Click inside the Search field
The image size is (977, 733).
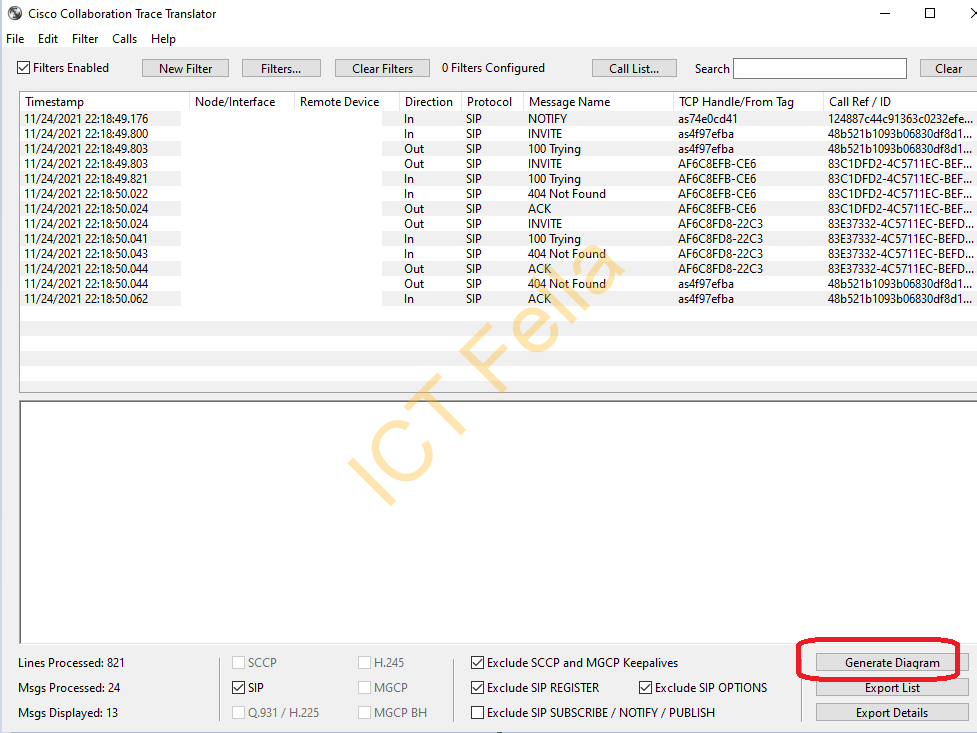click(819, 68)
